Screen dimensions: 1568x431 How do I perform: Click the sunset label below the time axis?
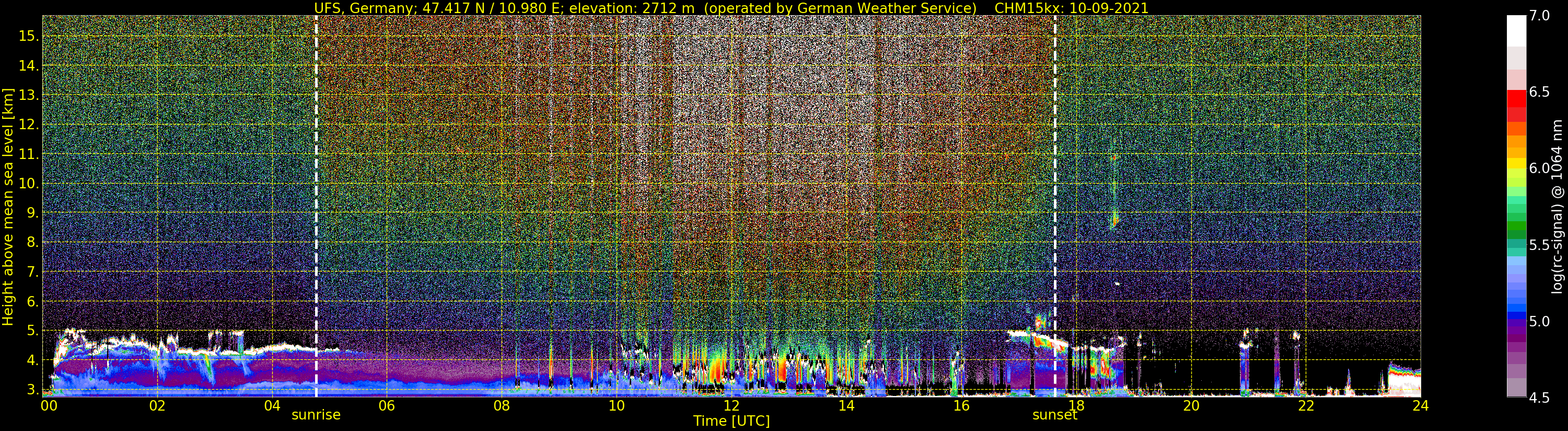1055,415
